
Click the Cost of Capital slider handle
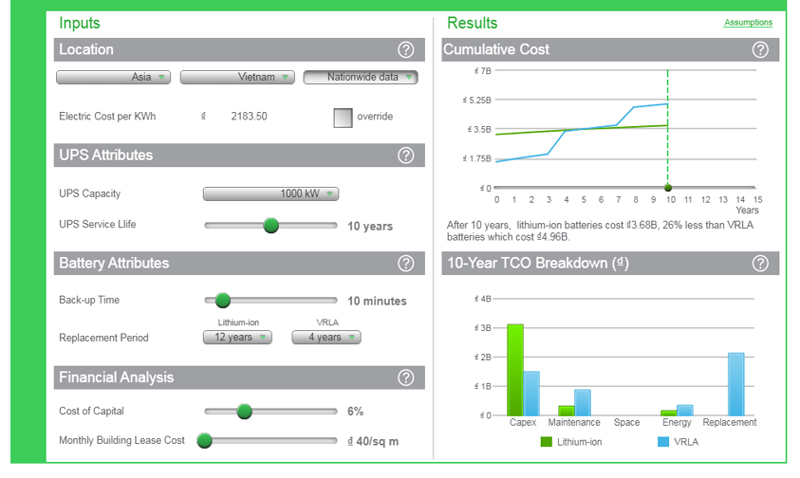click(244, 411)
